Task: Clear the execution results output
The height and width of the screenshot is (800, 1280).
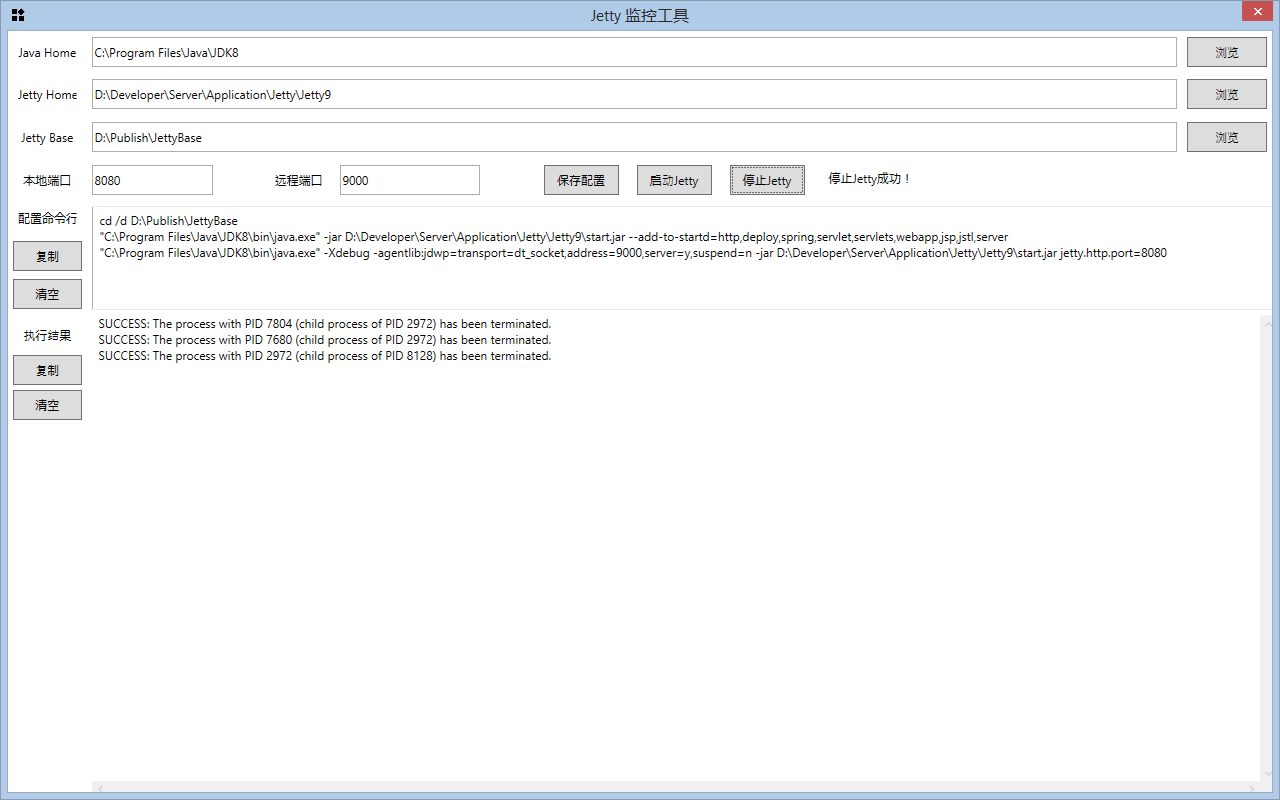Action: pyautogui.click(x=47, y=405)
